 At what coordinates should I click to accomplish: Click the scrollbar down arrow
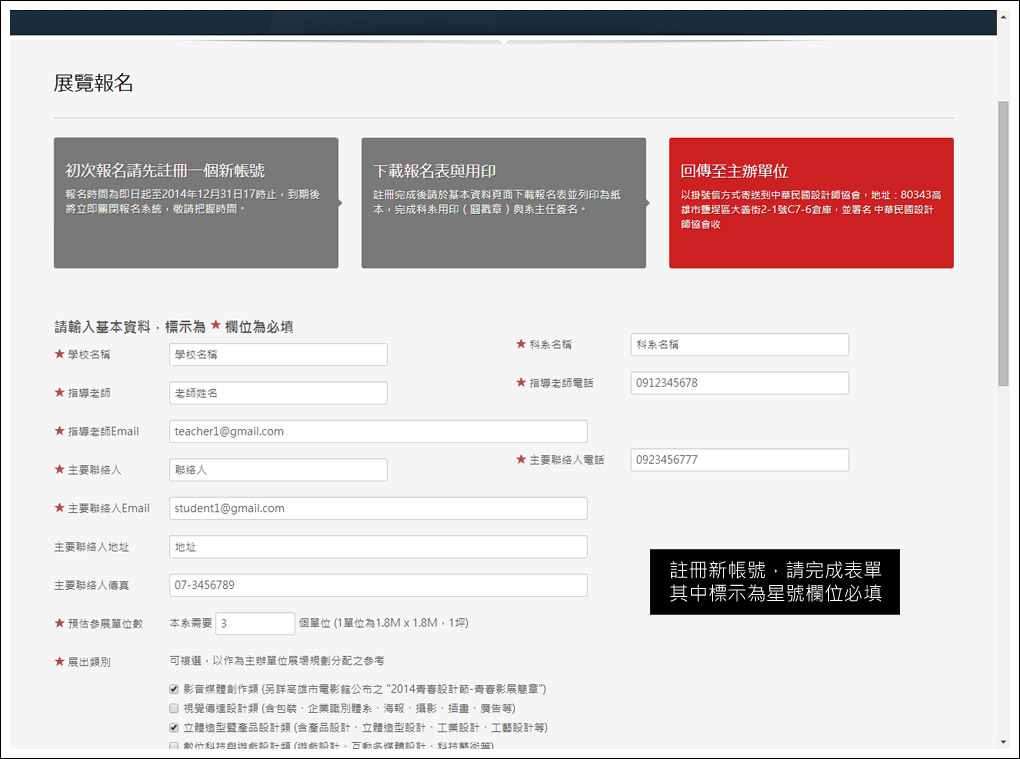tap(1003, 742)
